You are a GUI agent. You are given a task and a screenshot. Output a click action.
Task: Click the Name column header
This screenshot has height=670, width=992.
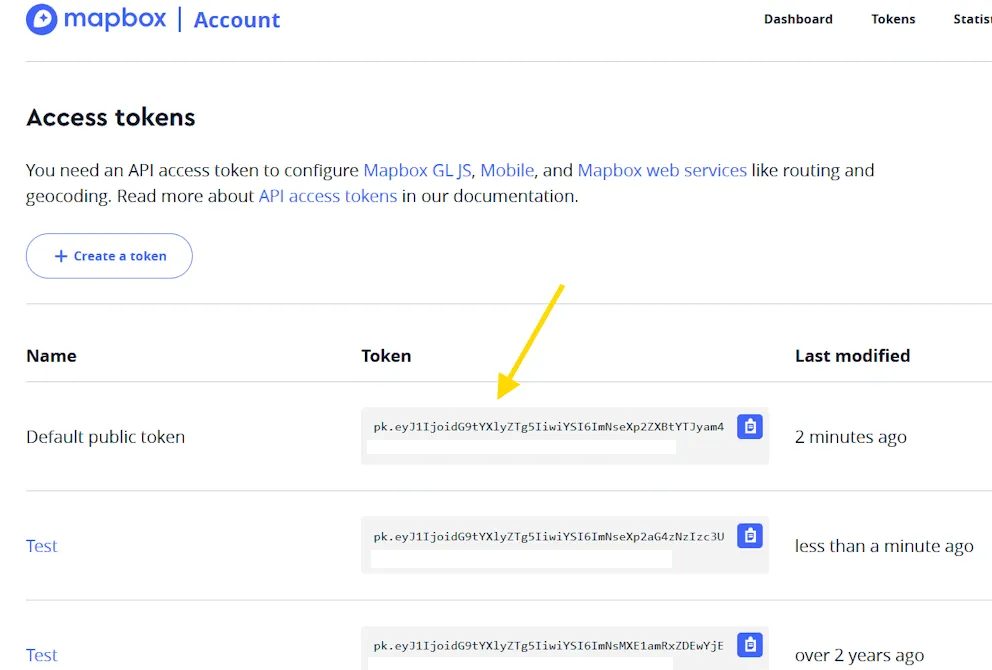coord(51,356)
